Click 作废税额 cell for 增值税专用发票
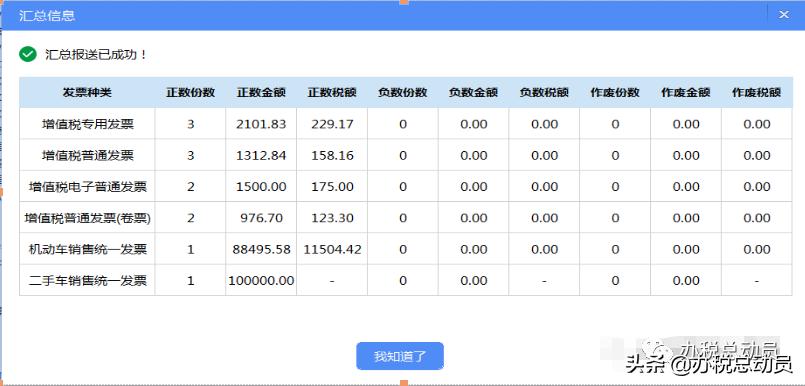Screen dimensions: 805x386 click(x=757, y=124)
